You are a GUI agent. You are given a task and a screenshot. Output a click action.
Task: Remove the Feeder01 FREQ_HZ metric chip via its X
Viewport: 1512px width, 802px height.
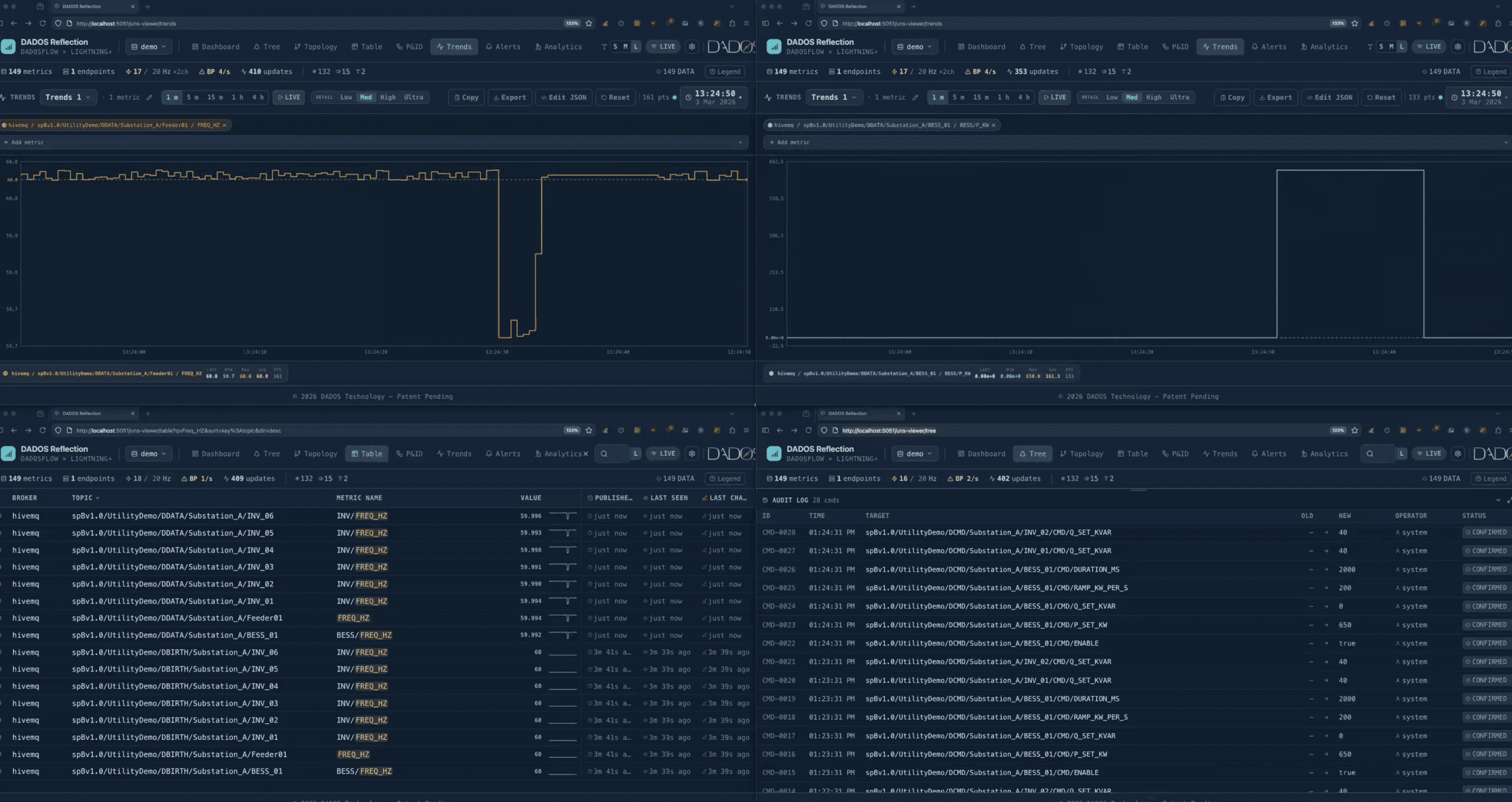tap(224, 125)
